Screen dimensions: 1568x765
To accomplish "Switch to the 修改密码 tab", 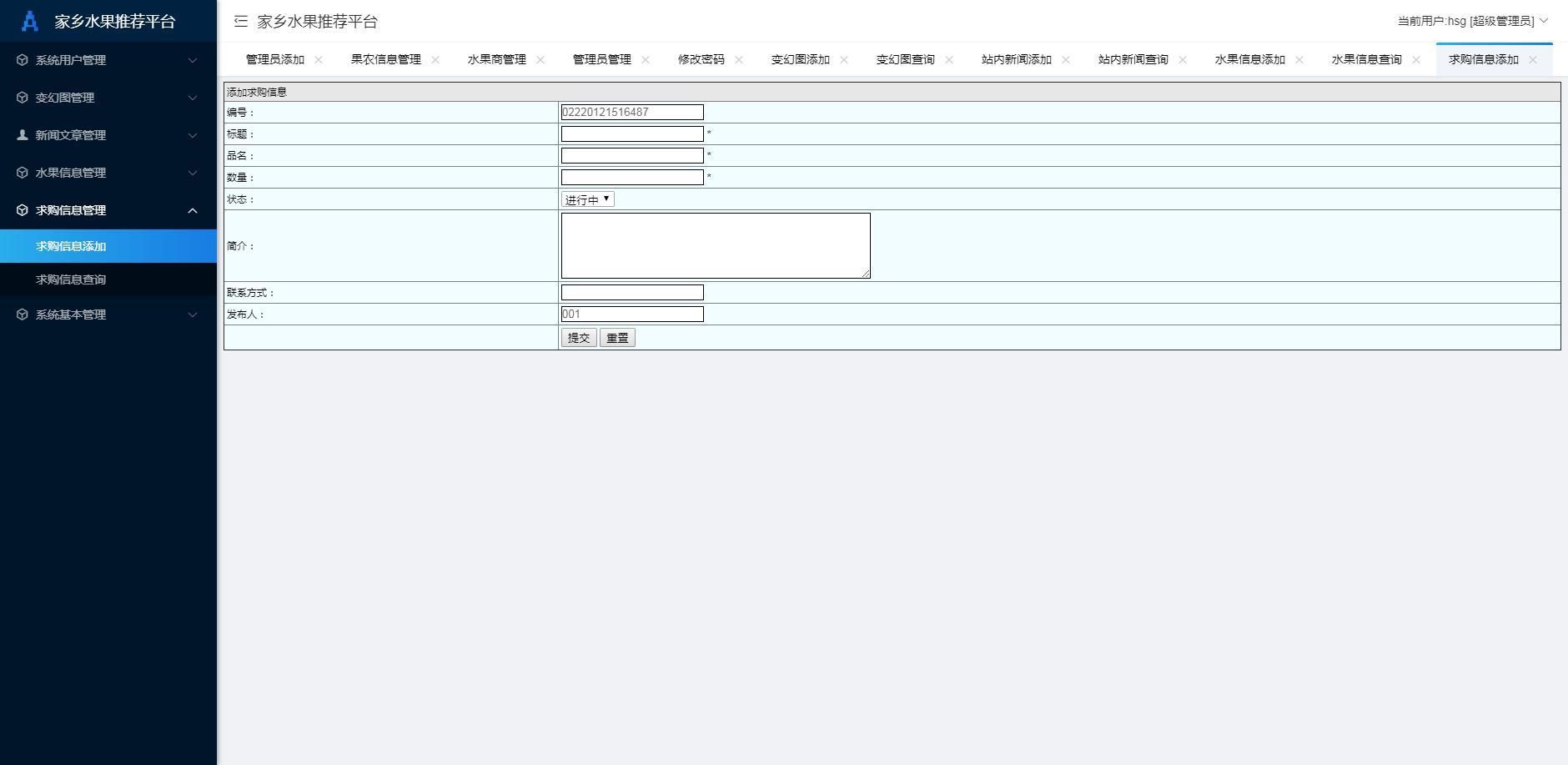I will tap(700, 59).
